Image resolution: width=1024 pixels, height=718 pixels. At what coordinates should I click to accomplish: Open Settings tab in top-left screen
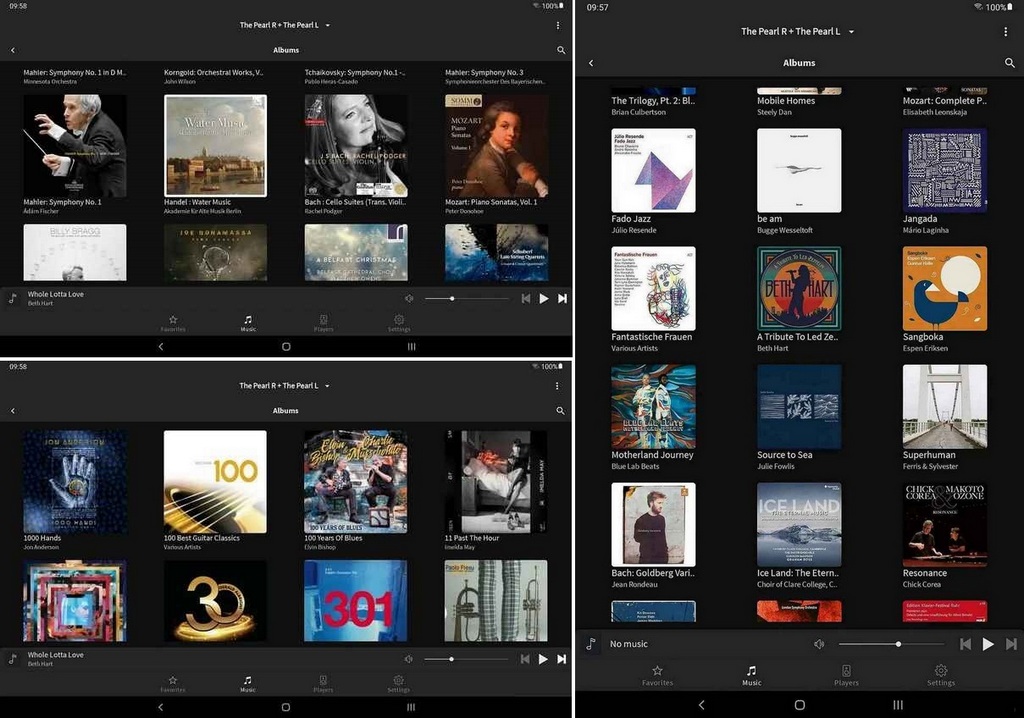point(399,323)
